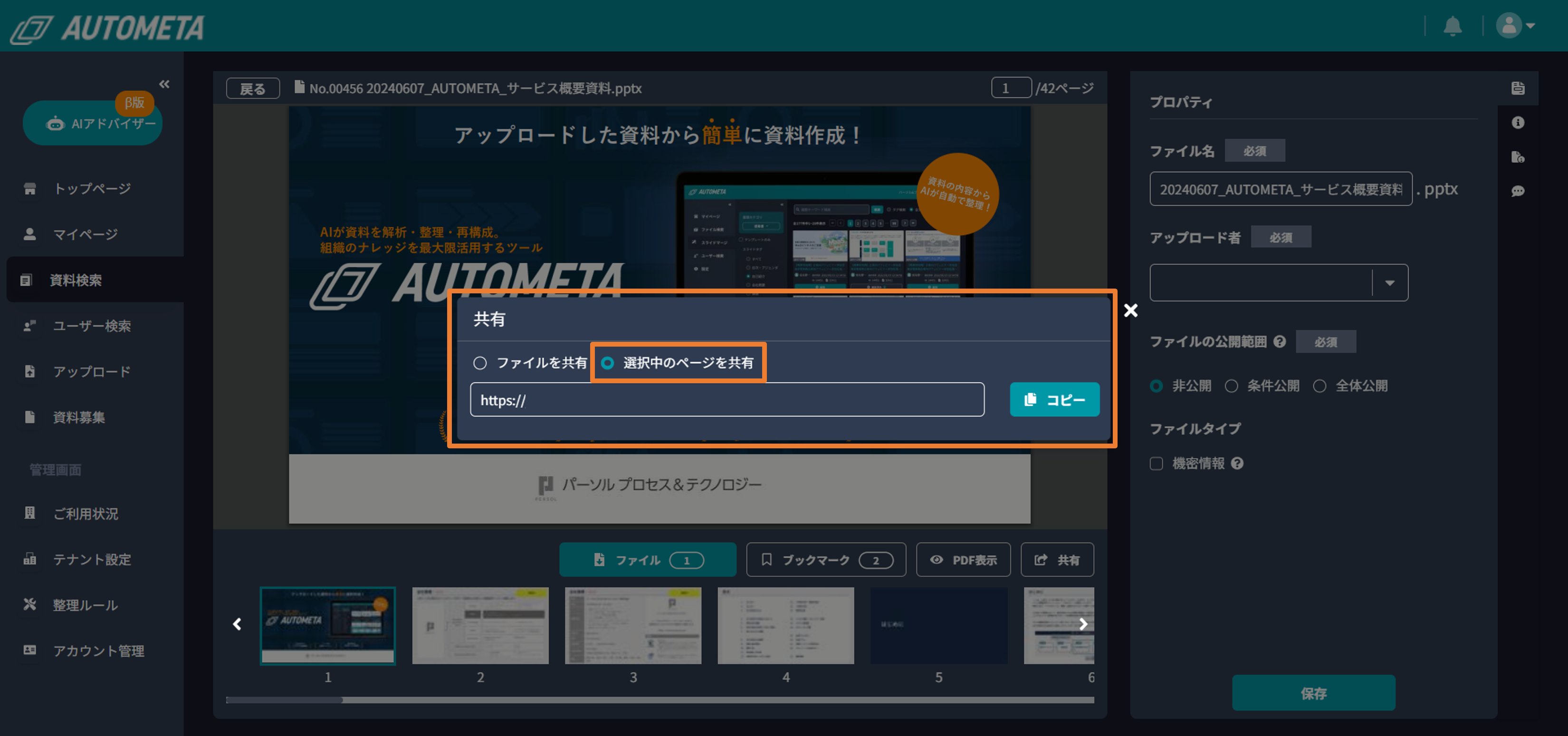Toggle the 機密情報 checkbox
This screenshot has height=736, width=1568.
point(1156,464)
